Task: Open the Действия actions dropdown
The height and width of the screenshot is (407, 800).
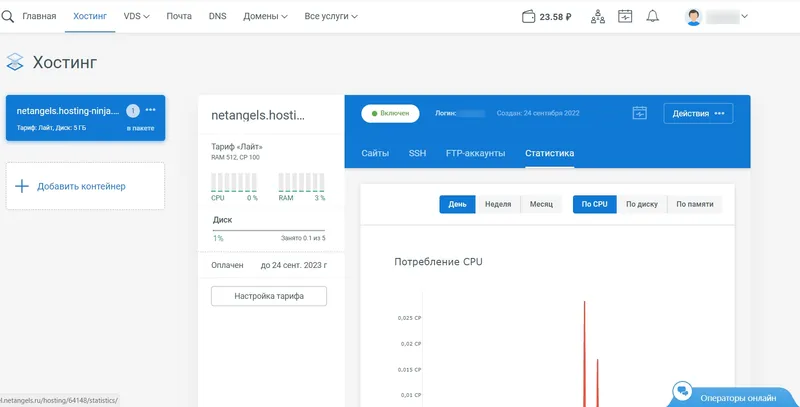Action: [x=698, y=113]
